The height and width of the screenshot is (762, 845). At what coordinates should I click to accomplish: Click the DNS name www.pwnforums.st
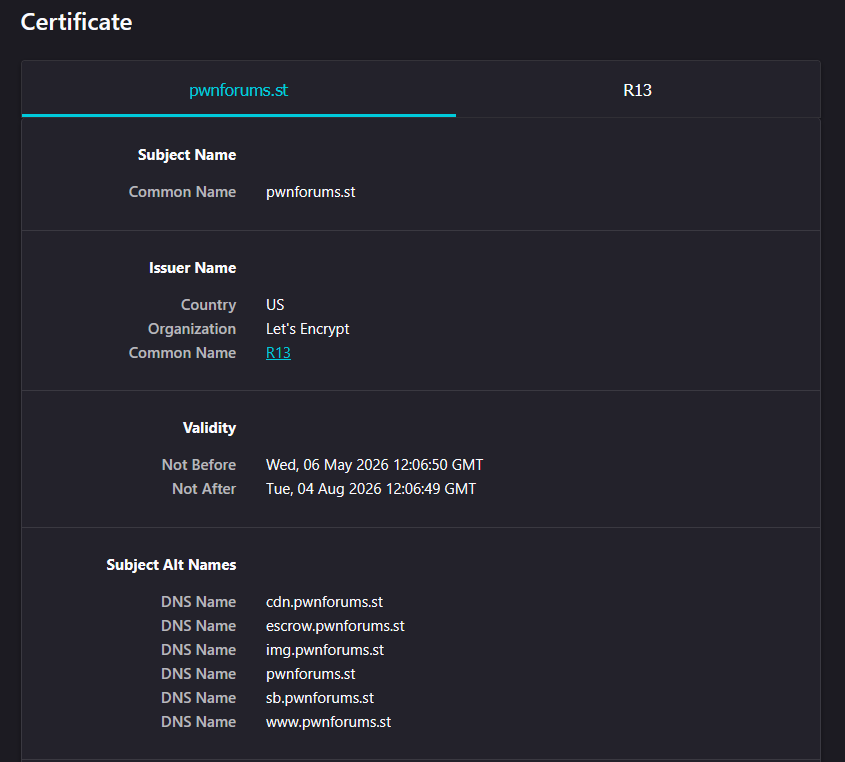tap(328, 722)
